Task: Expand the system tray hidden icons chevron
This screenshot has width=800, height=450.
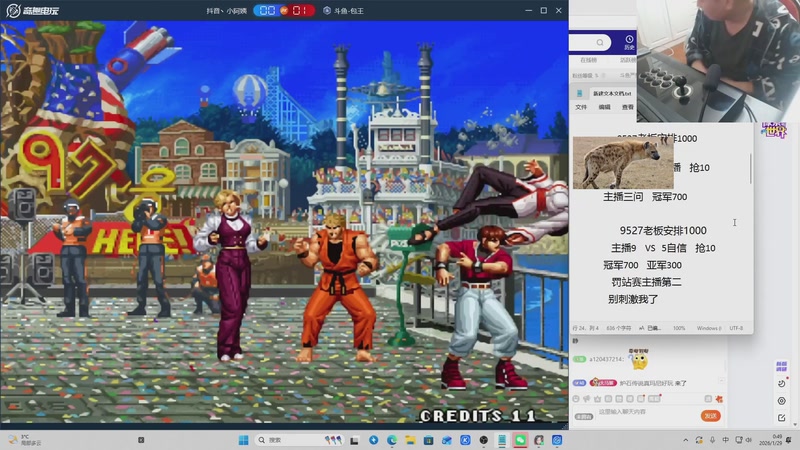Action: click(686, 440)
